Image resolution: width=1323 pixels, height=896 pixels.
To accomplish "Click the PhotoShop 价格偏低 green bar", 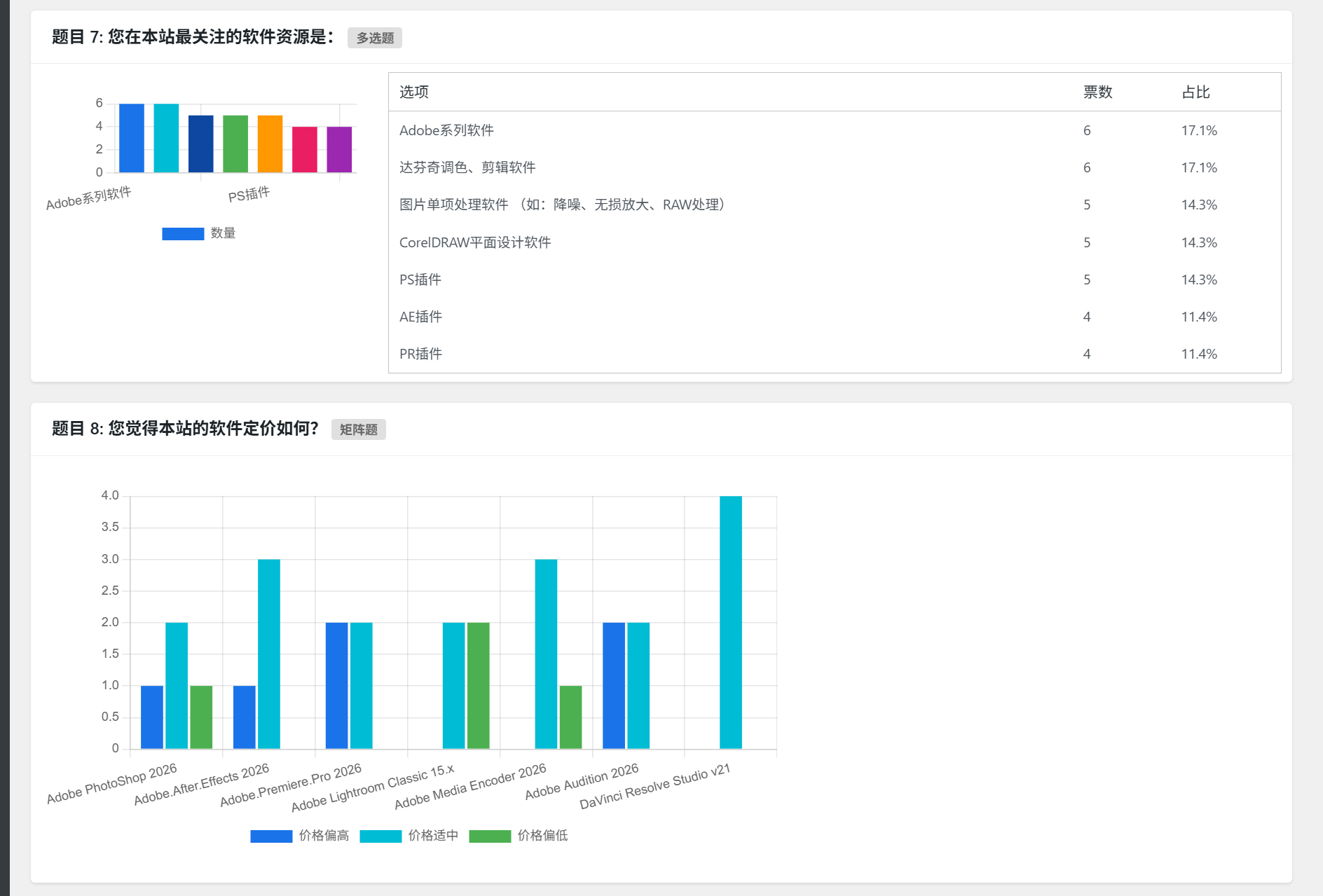I will [x=201, y=717].
